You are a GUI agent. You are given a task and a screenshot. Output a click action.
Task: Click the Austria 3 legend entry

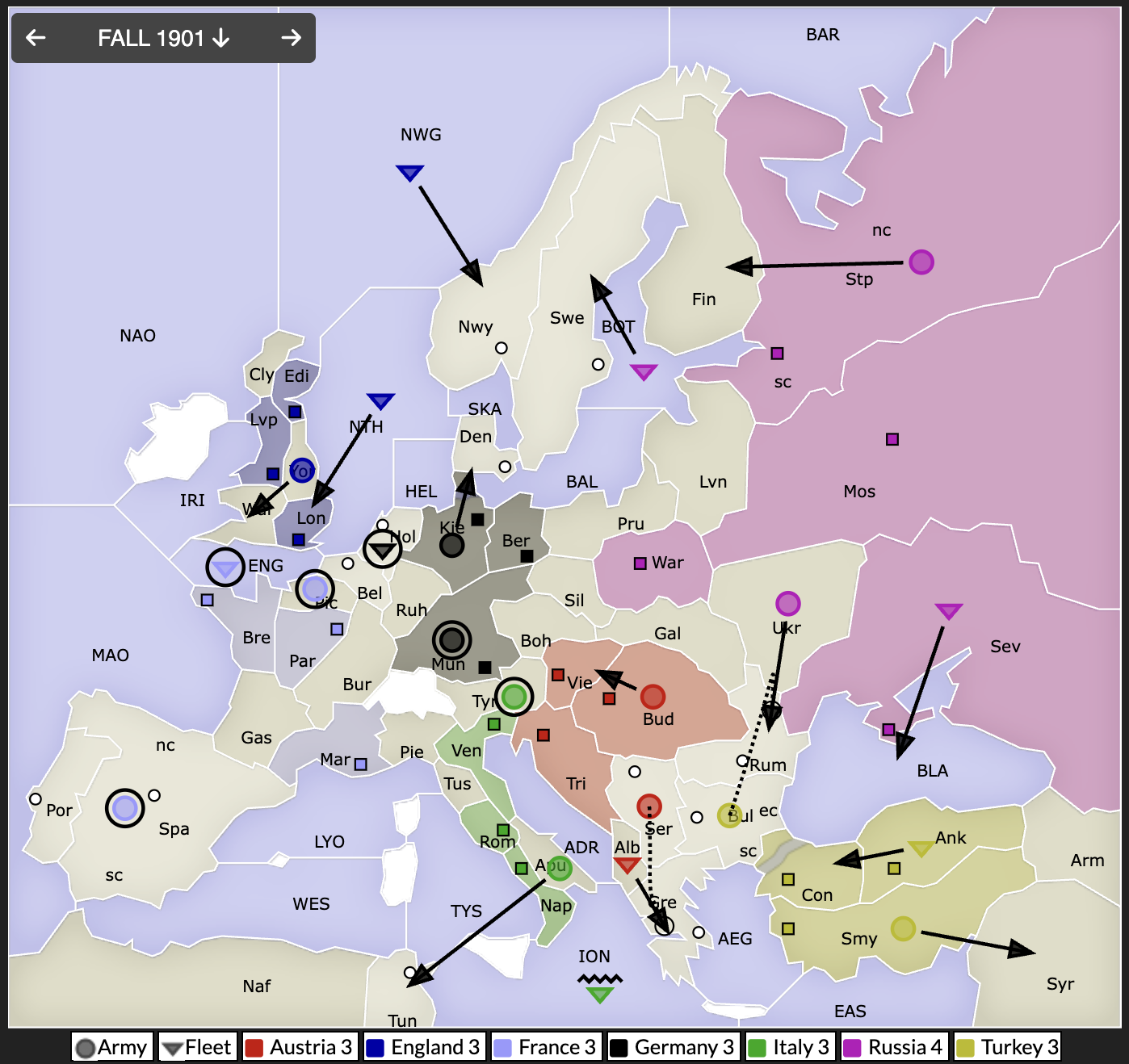[x=300, y=1047]
